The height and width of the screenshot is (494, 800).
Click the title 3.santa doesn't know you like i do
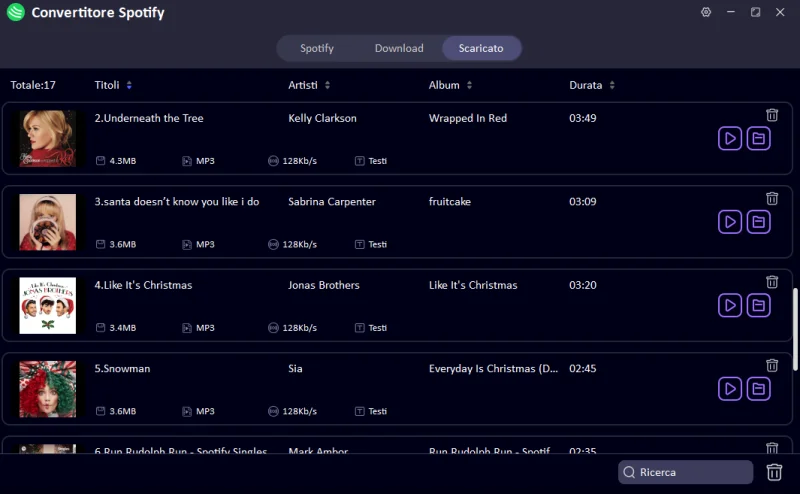coord(177,202)
